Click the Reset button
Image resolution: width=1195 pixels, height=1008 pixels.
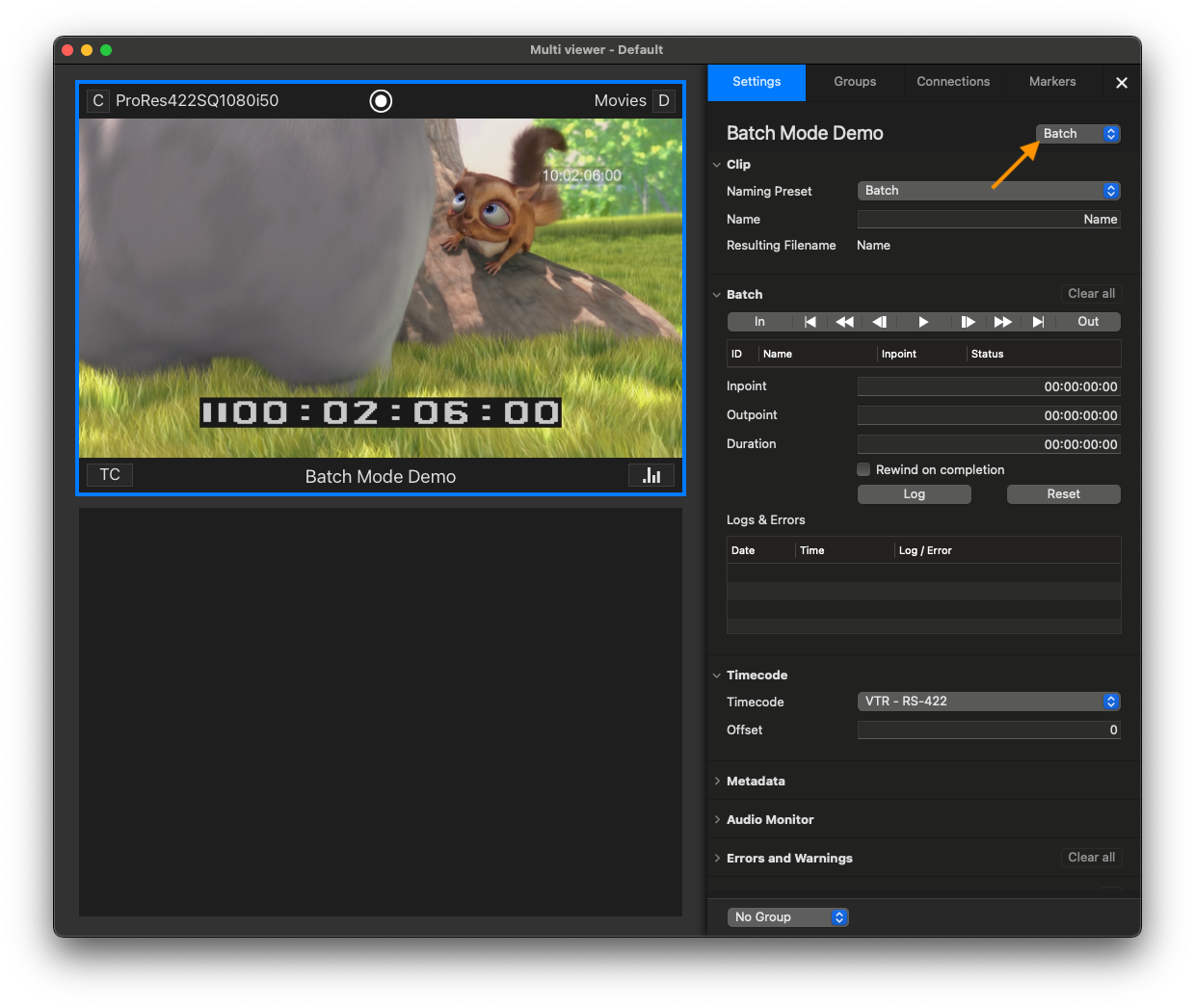1064,494
